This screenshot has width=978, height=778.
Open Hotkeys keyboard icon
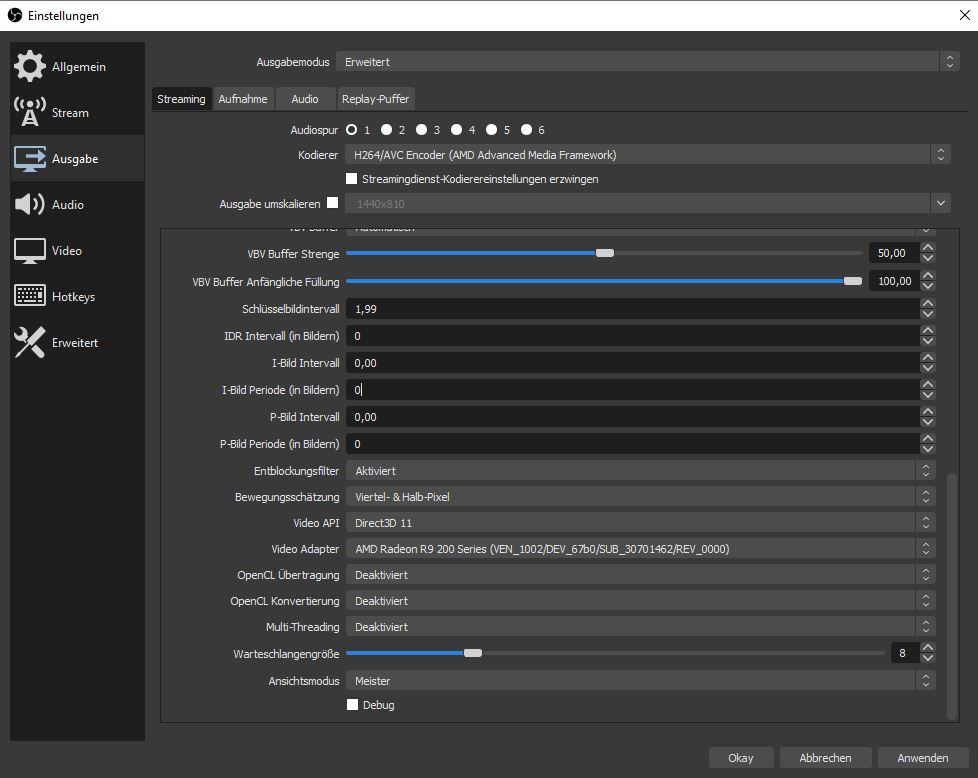[x=30, y=297]
